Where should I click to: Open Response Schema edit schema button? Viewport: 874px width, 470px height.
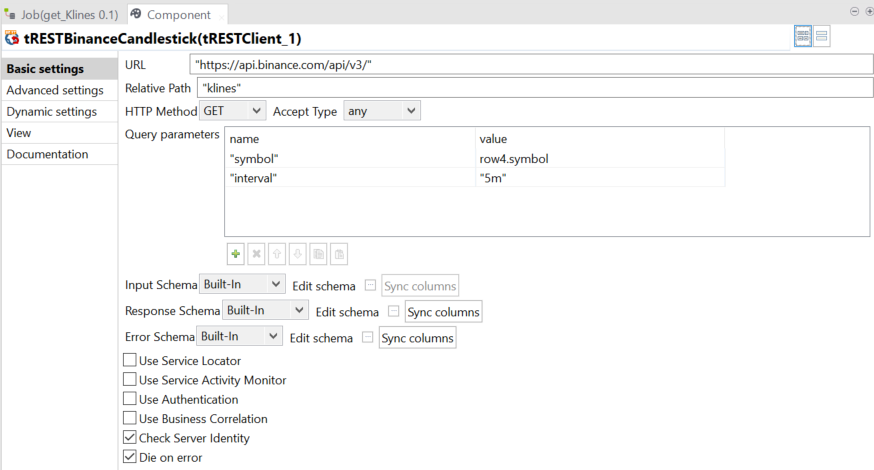coord(394,311)
